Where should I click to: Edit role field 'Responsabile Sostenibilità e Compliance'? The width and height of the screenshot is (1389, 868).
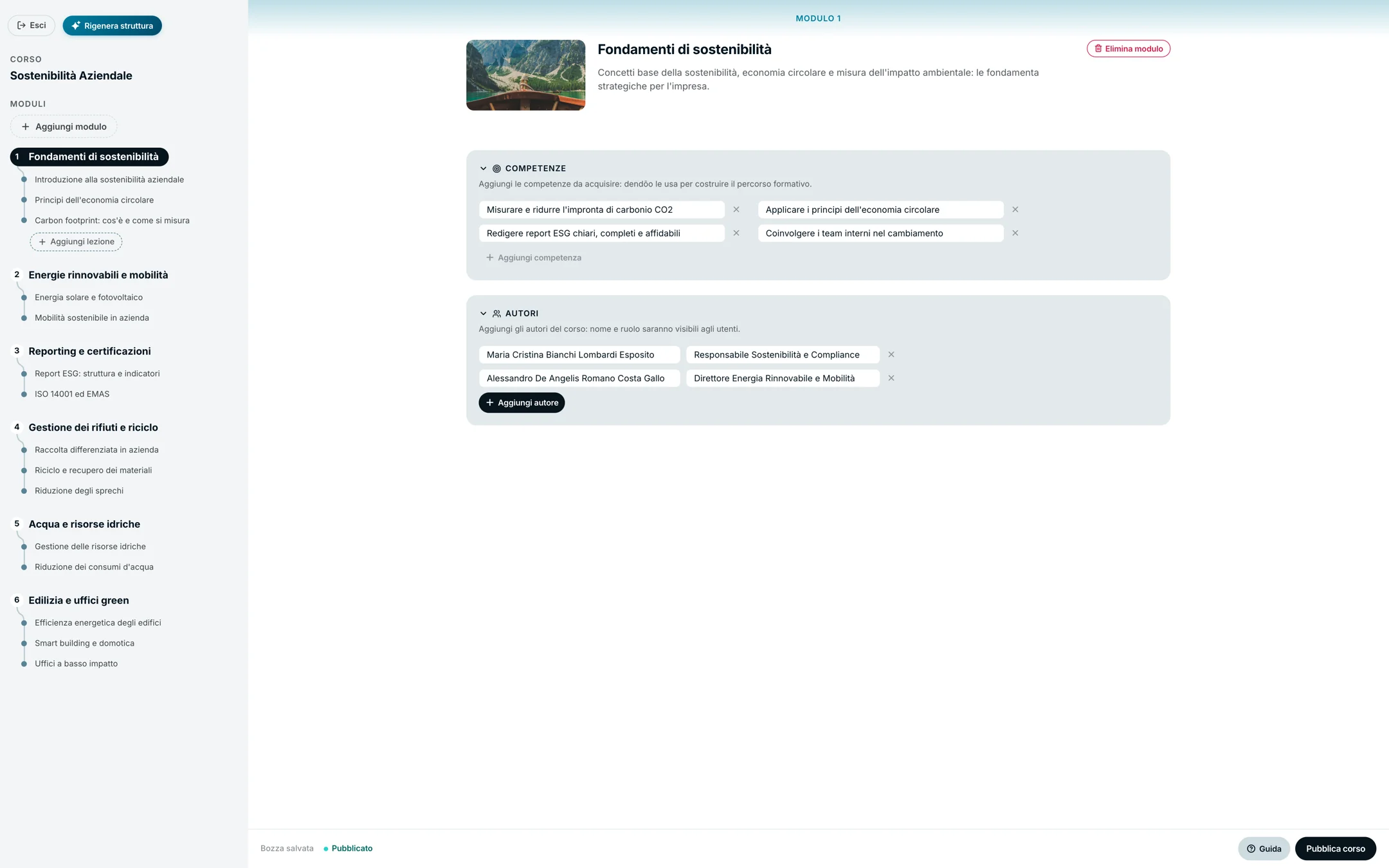[783, 355]
